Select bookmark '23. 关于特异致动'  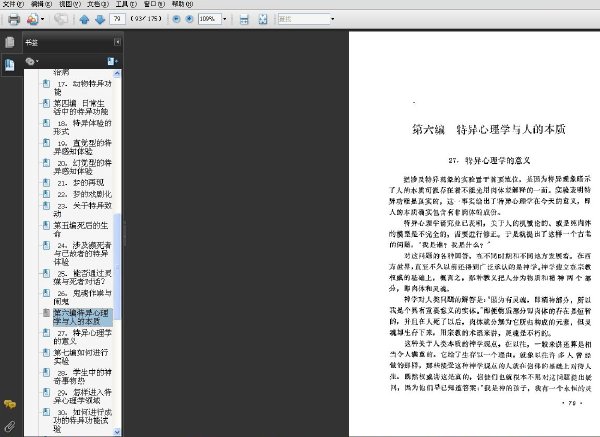[x=82, y=210]
